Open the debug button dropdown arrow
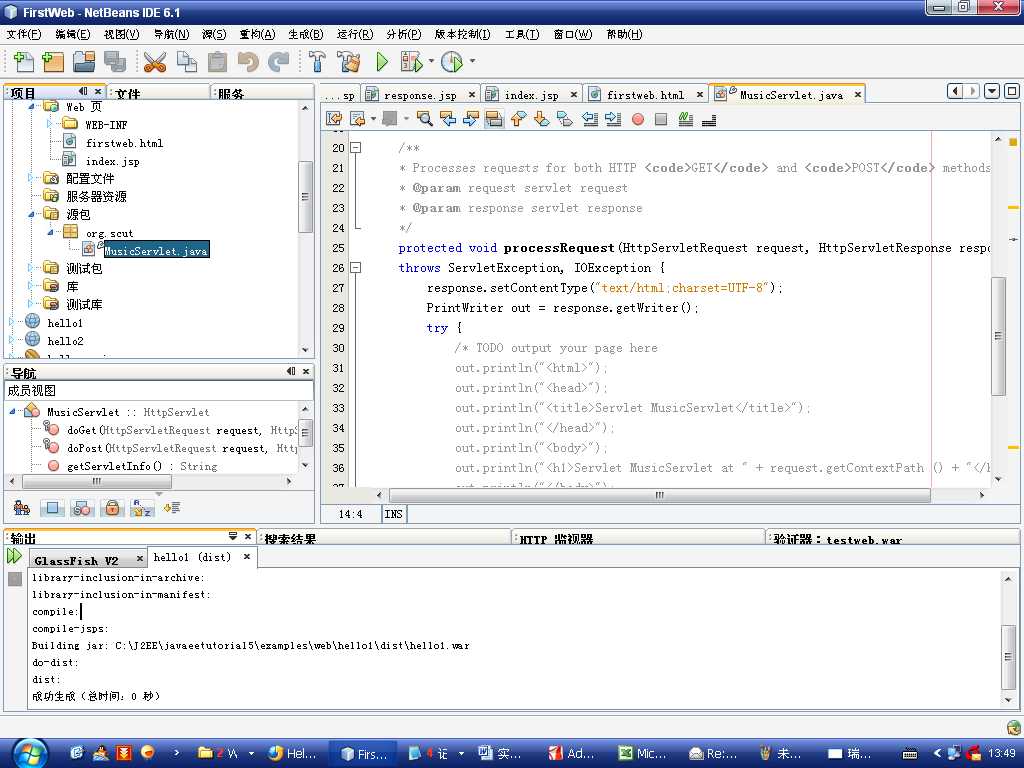 point(431,62)
